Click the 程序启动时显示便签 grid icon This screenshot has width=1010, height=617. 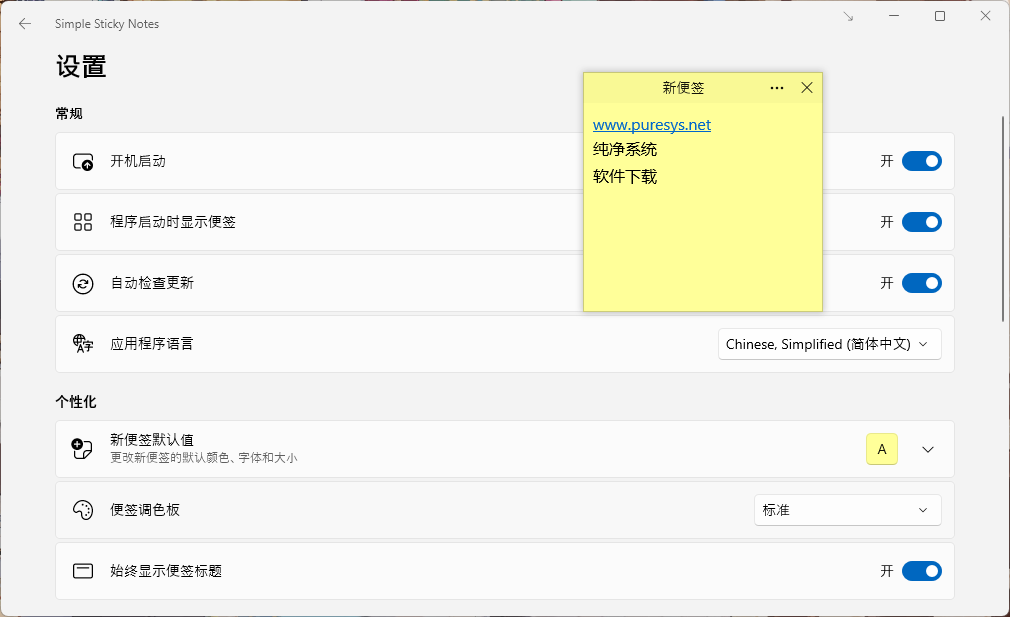click(x=82, y=222)
